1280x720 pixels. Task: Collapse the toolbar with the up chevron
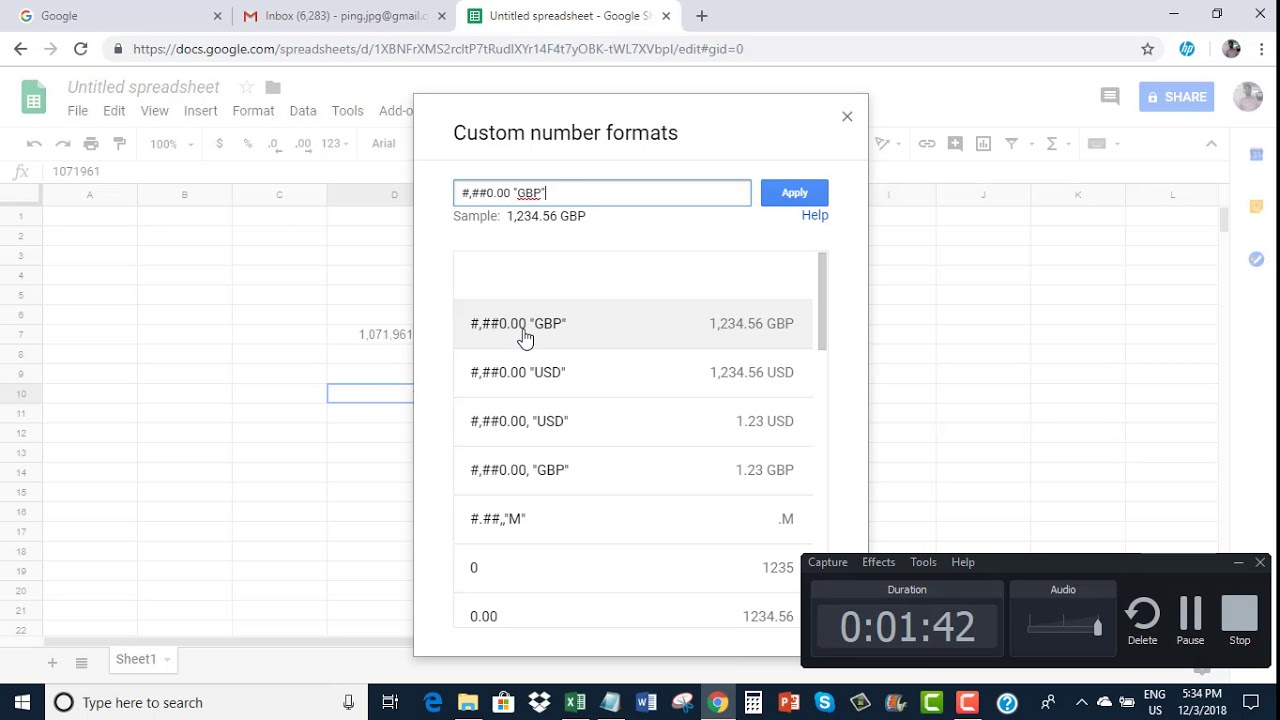1211,144
